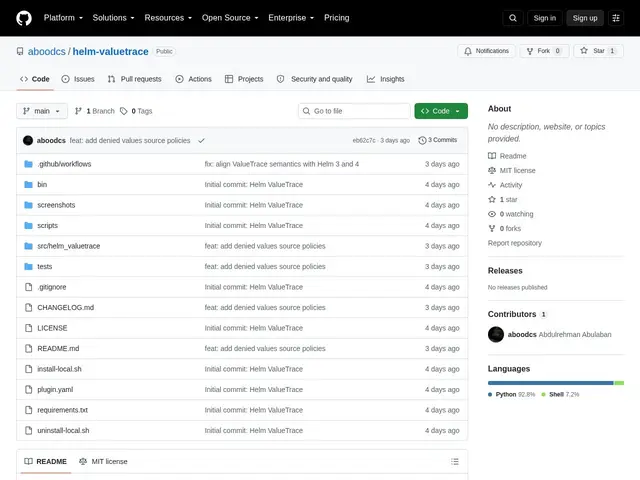
Task: Open the scripts folder
Action: (47, 226)
